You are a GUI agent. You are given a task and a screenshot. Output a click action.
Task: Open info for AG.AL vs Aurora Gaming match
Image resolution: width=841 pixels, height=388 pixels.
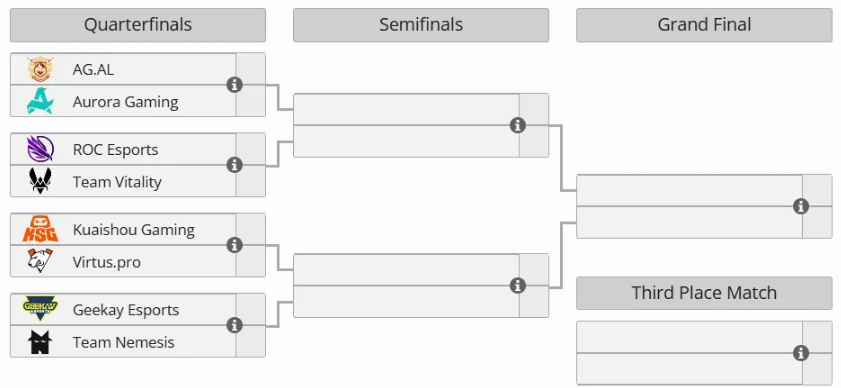pyautogui.click(x=234, y=85)
